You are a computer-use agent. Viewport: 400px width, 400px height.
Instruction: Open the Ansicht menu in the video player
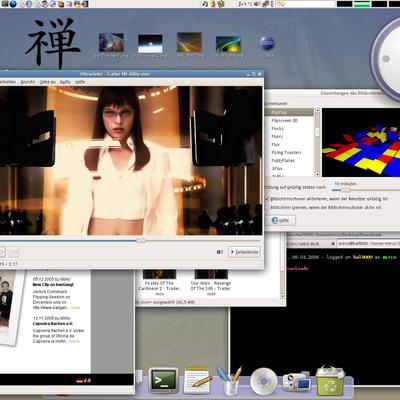click(x=28, y=82)
